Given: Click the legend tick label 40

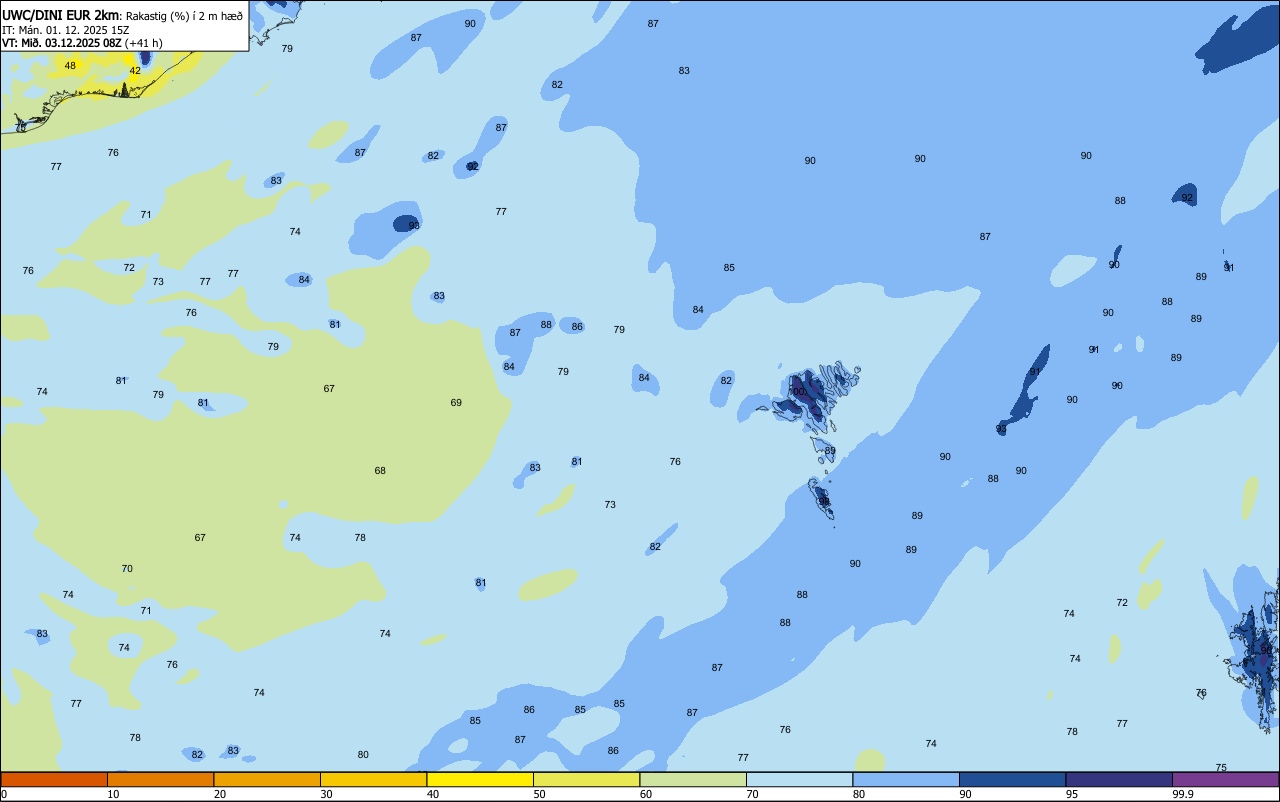Looking at the screenshot, I should [433, 794].
